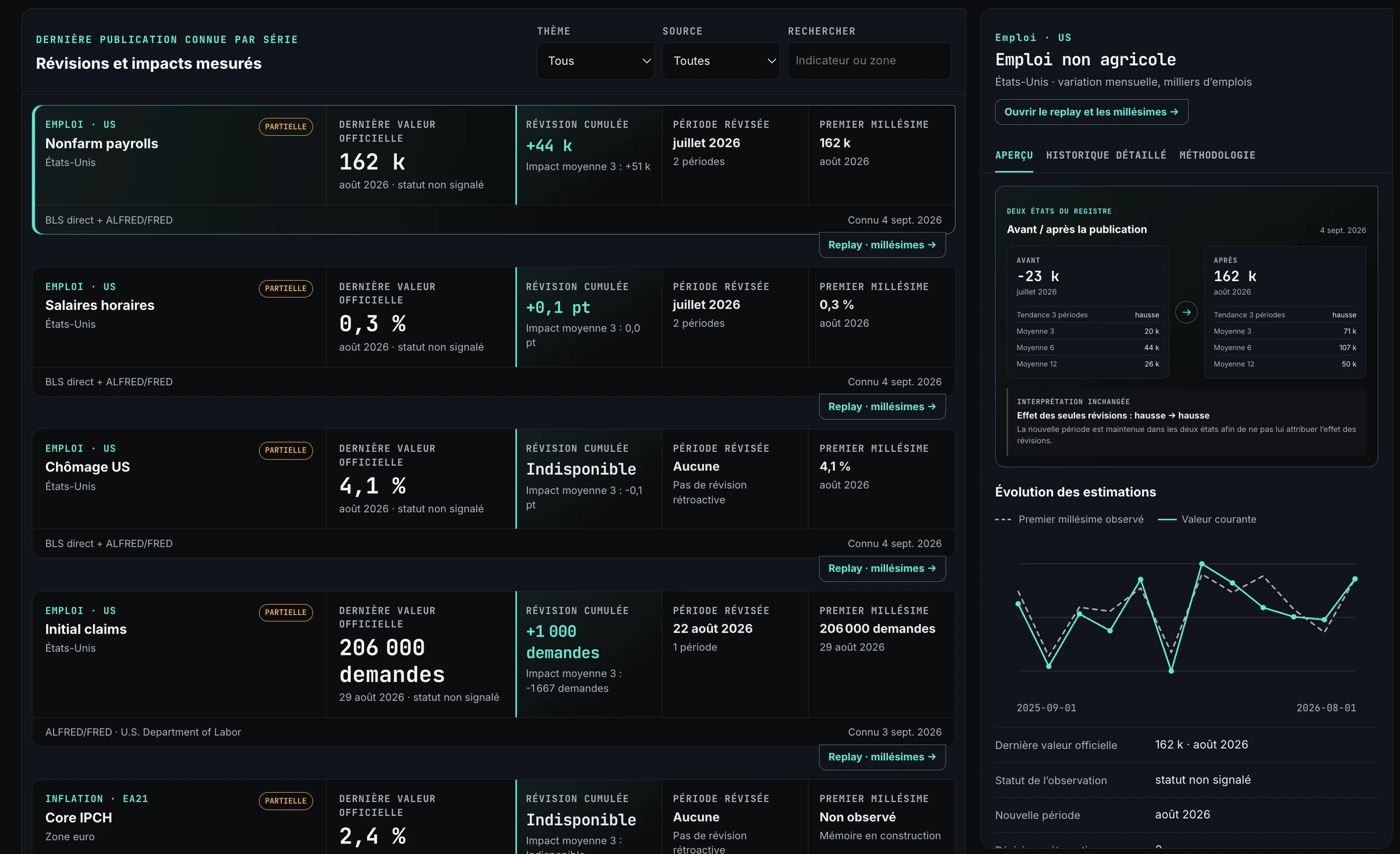The height and width of the screenshot is (854, 1400).
Task: Click the '+0,1 pt' cumulative revision value
Action: [x=558, y=307]
